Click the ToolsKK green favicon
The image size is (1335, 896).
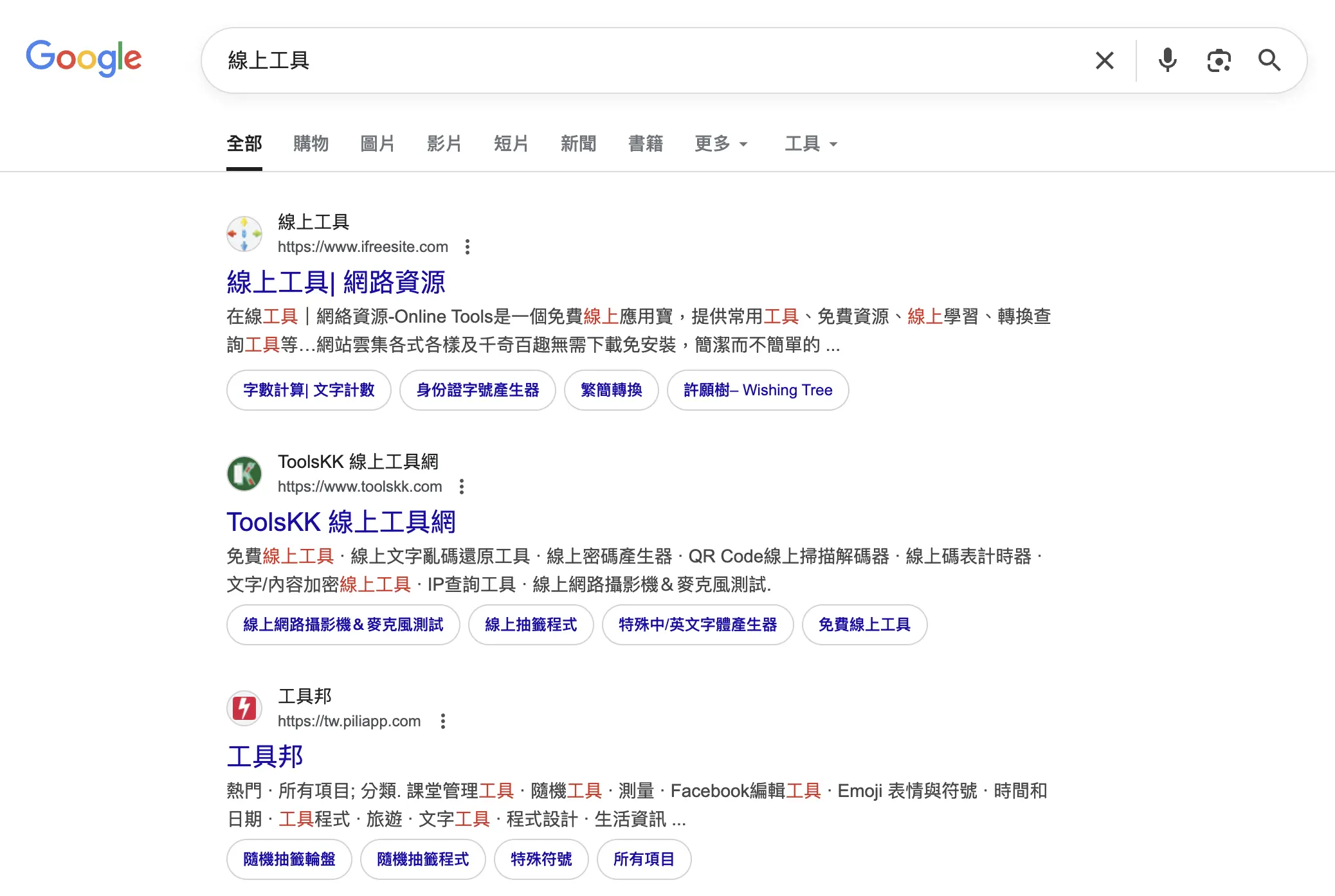click(x=244, y=473)
